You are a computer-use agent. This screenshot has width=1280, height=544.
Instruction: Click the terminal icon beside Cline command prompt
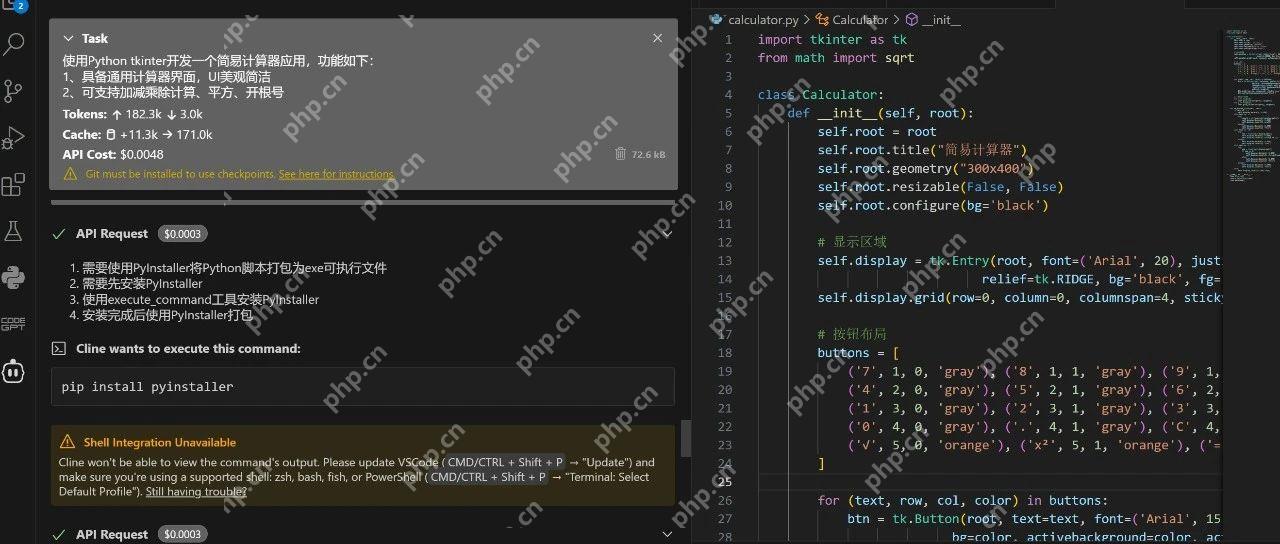coord(59,349)
